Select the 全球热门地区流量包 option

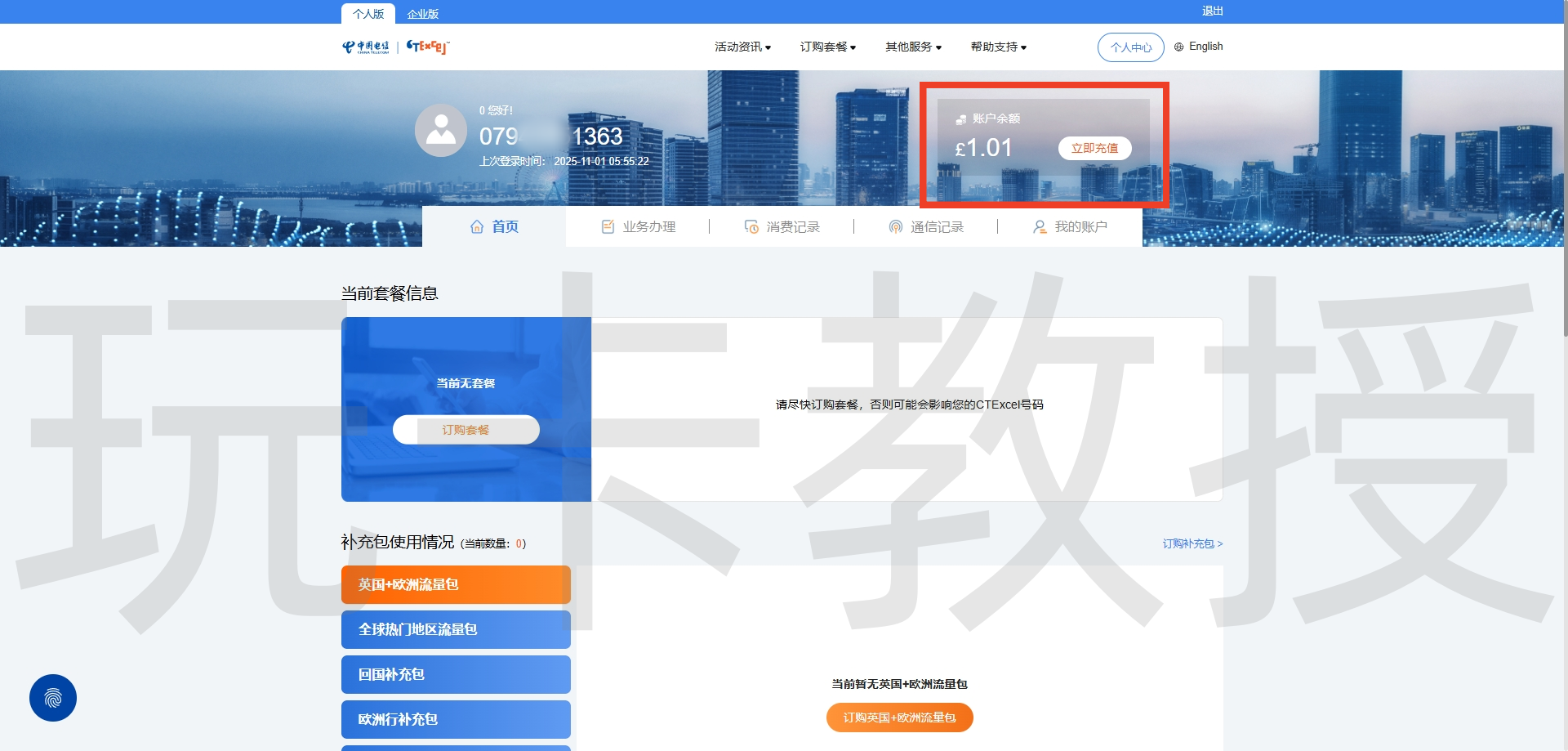coord(455,629)
